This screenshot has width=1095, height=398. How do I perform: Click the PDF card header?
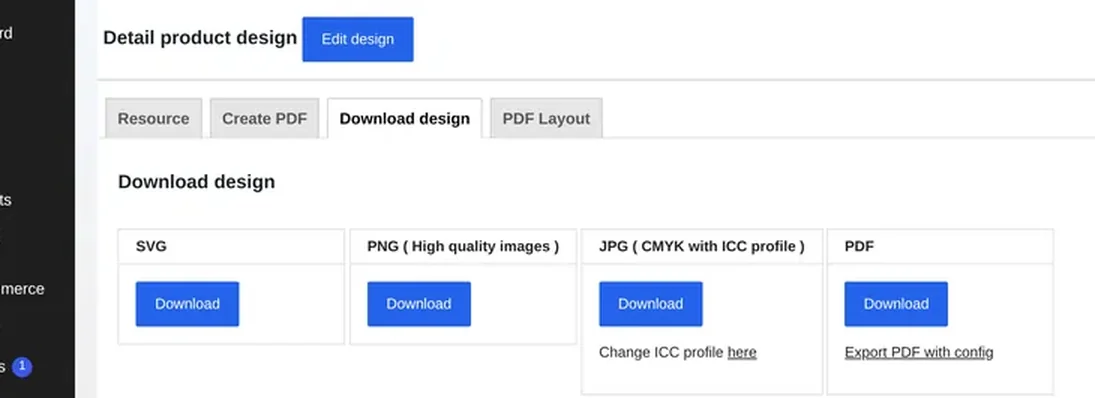(x=940, y=246)
